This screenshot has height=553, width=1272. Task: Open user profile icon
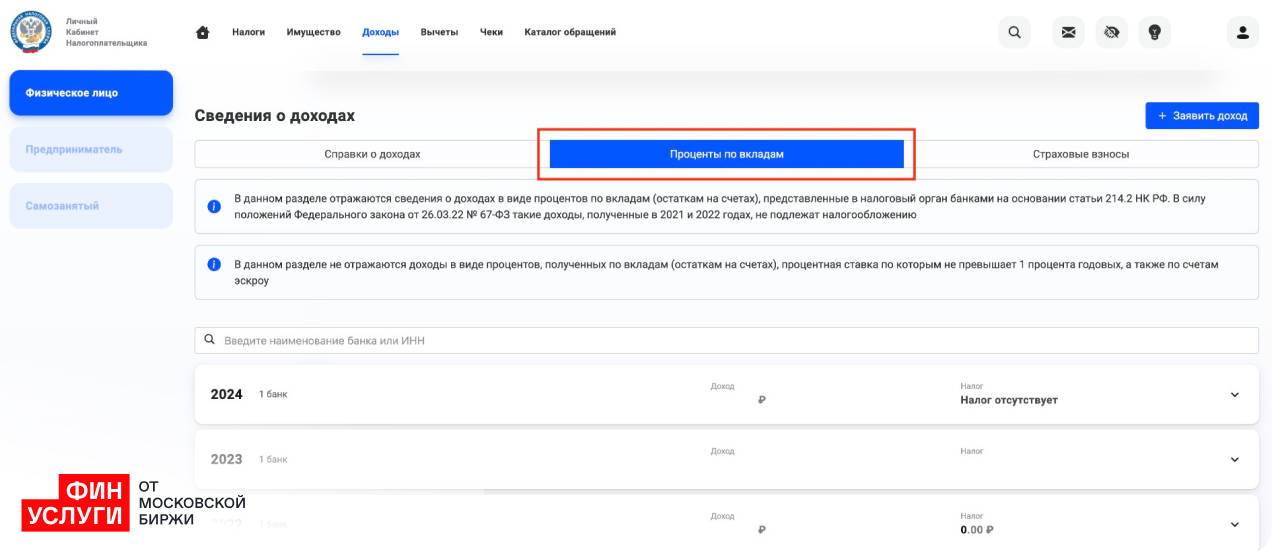tap(1242, 32)
